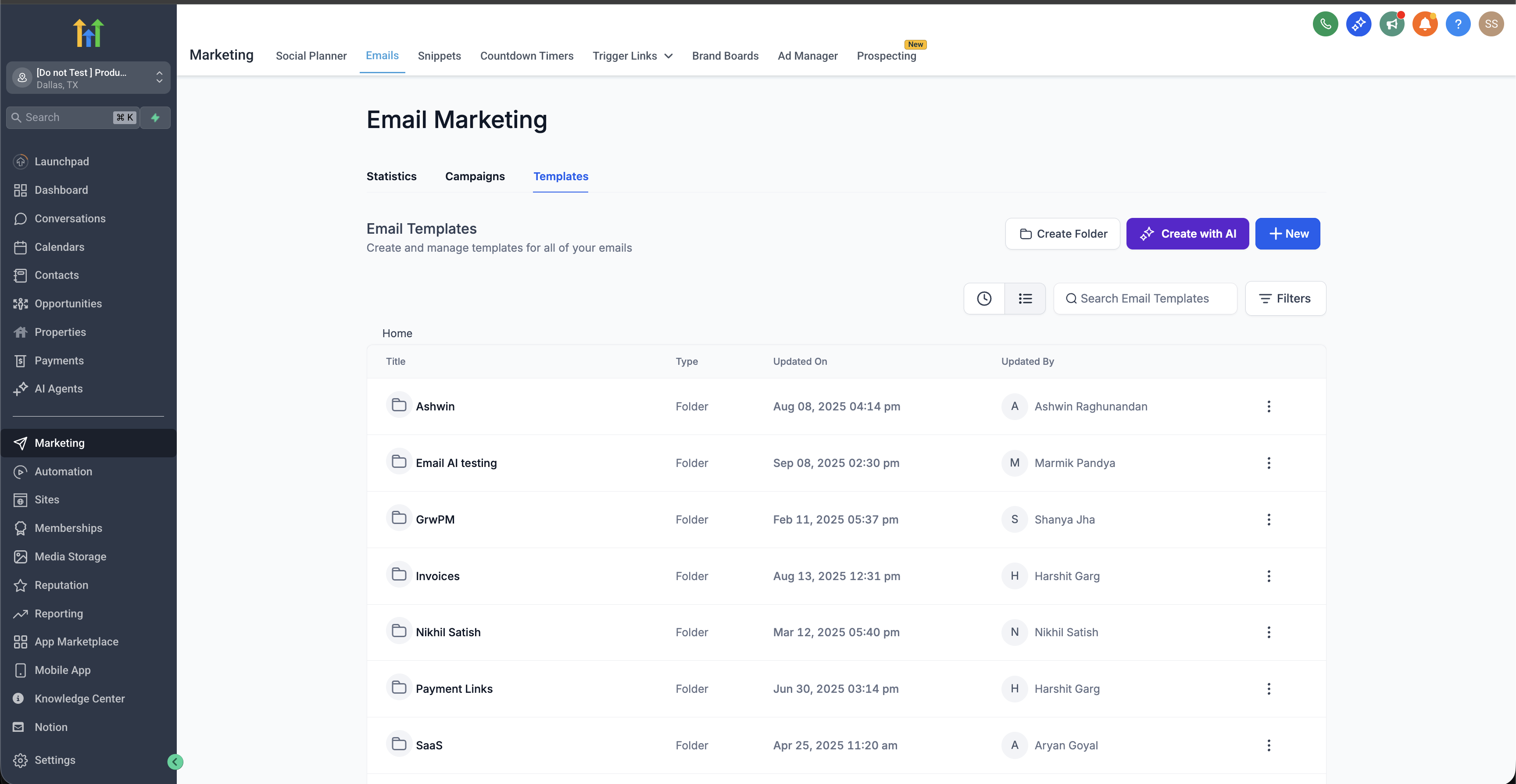The width and height of the screenshot is (1516, 784).
Task: Open the Ask AI sparkle icon
Action: 1358,24
